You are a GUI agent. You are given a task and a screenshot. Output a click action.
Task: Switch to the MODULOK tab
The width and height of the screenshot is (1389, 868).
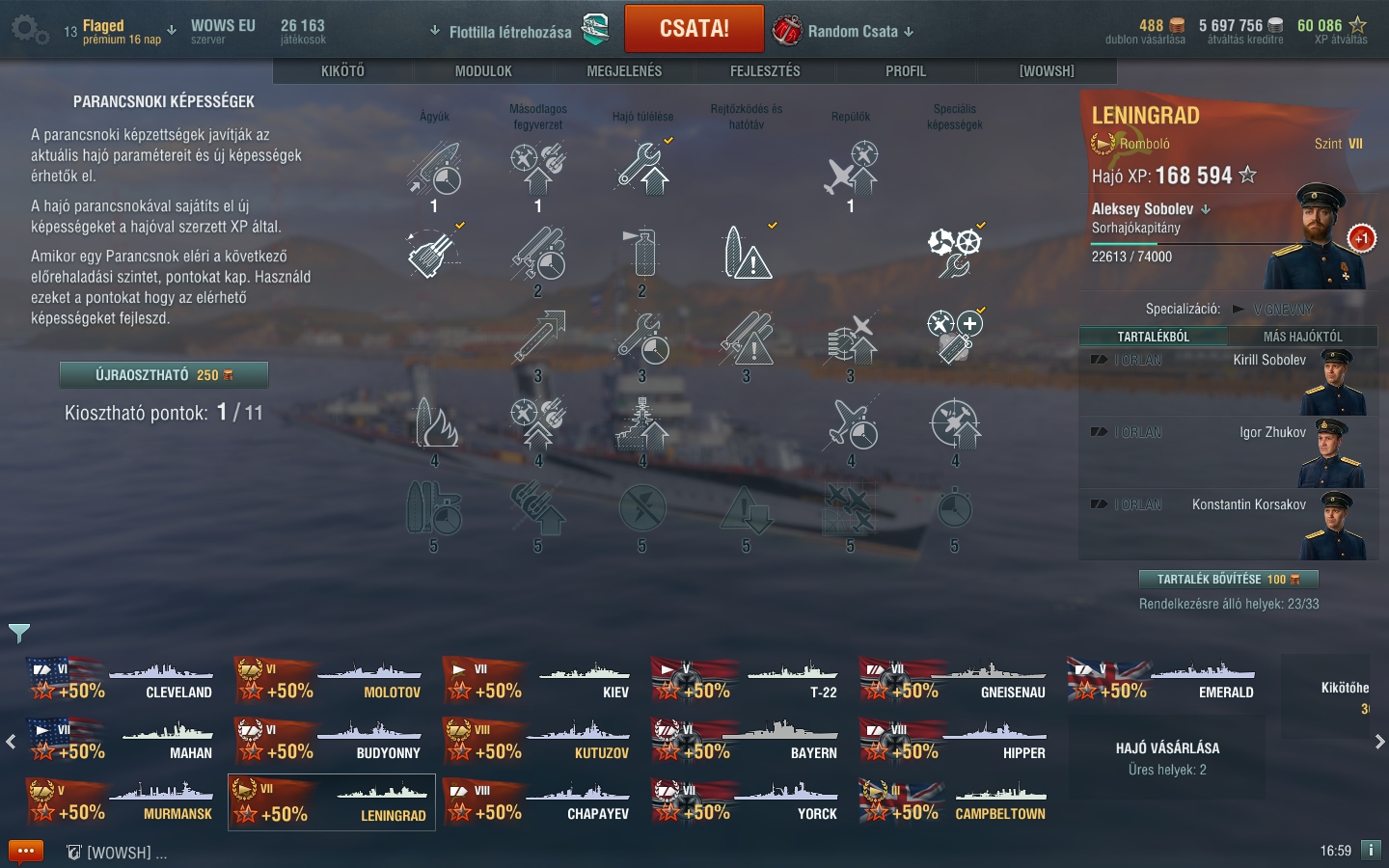pos(483,71)
